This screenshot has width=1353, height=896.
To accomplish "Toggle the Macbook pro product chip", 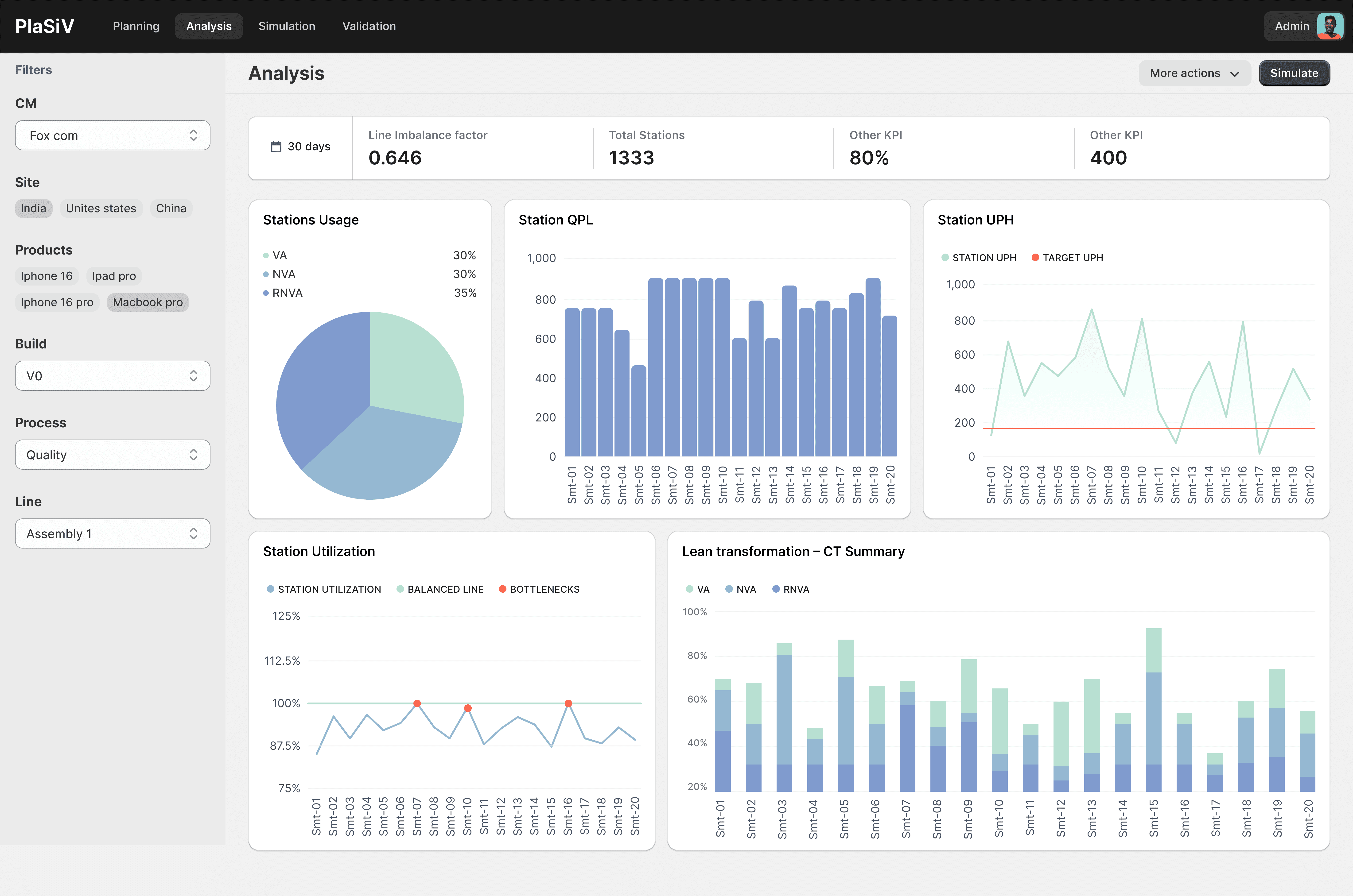I will (x=148, y=302).
